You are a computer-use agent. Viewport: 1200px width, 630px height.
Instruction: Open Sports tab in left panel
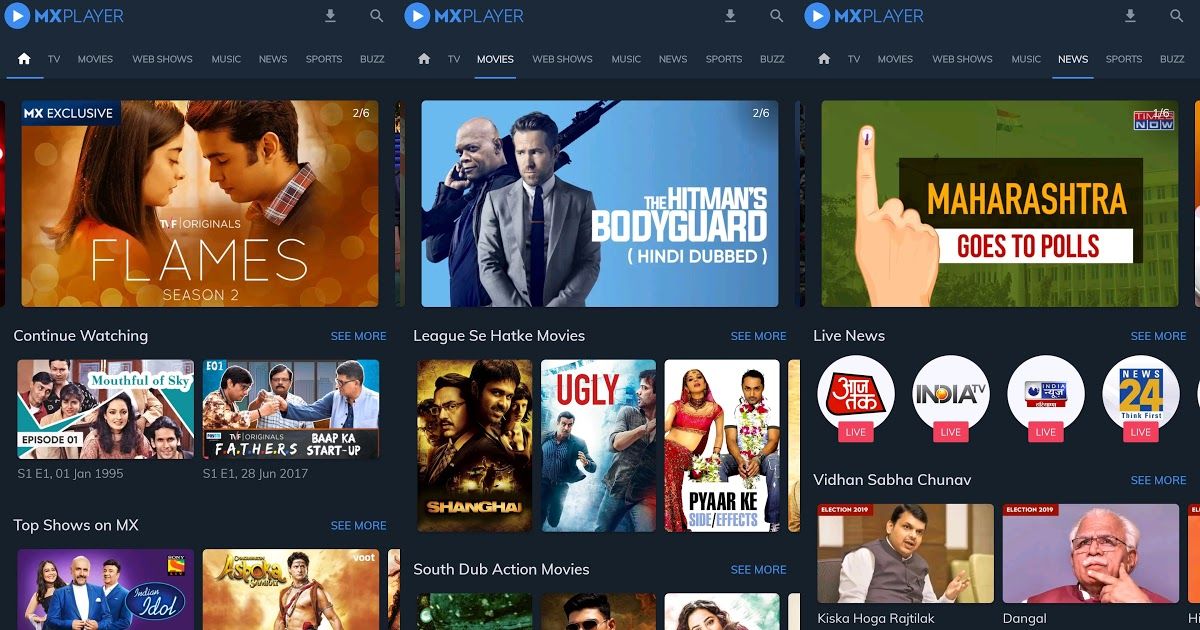324,59
